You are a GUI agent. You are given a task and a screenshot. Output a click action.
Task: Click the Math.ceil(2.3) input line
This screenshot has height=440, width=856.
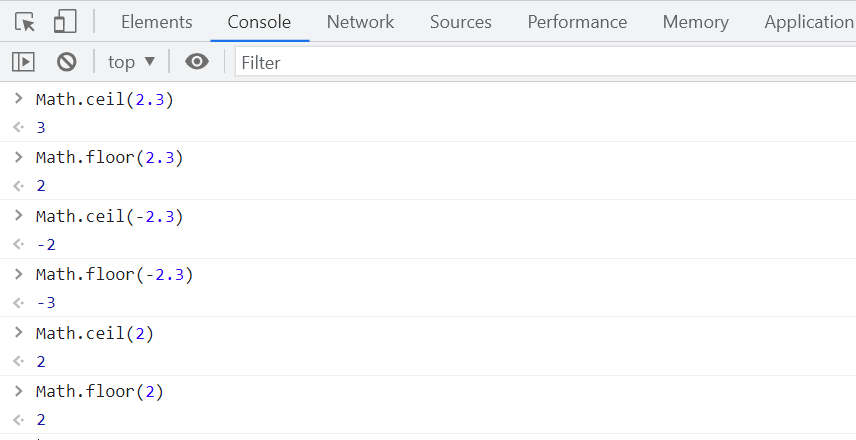point(105,99)
